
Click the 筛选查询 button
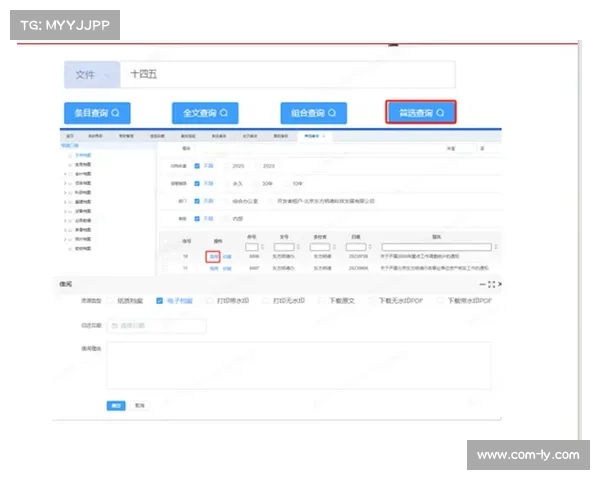(x=421, y=113)
